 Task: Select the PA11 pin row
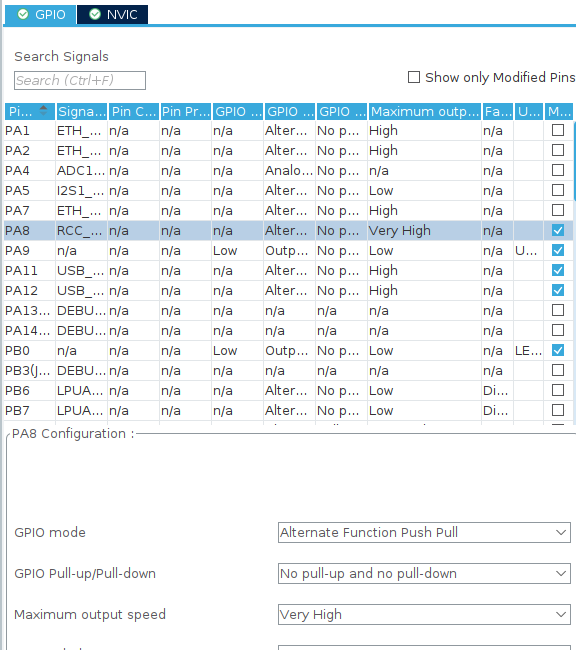coord(289,271)
